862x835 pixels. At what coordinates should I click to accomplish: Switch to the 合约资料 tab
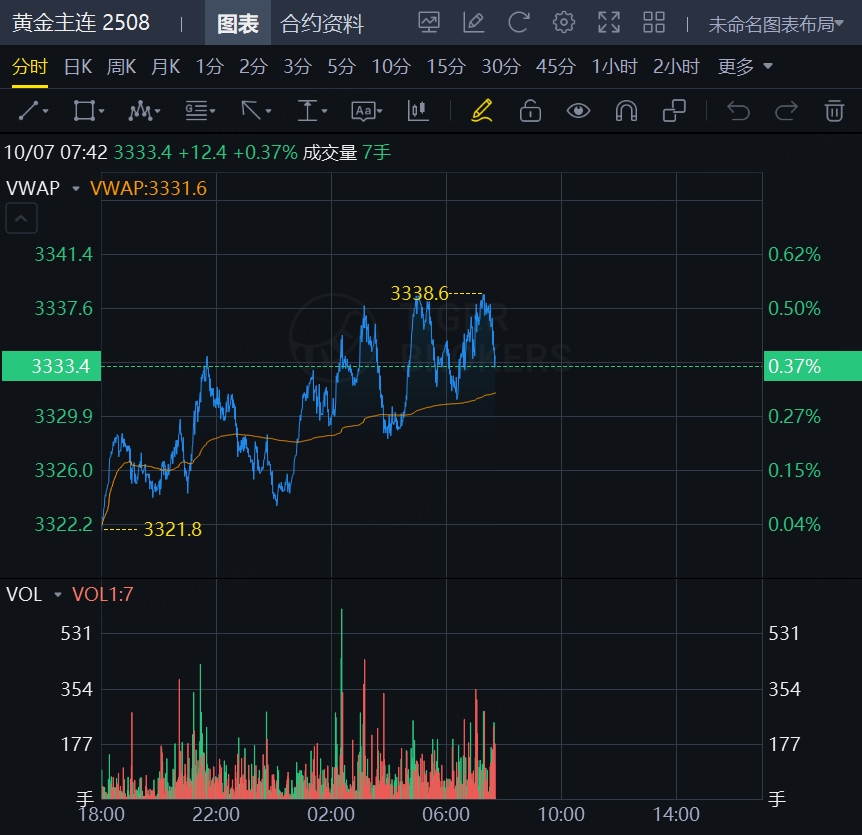(322, 24)
